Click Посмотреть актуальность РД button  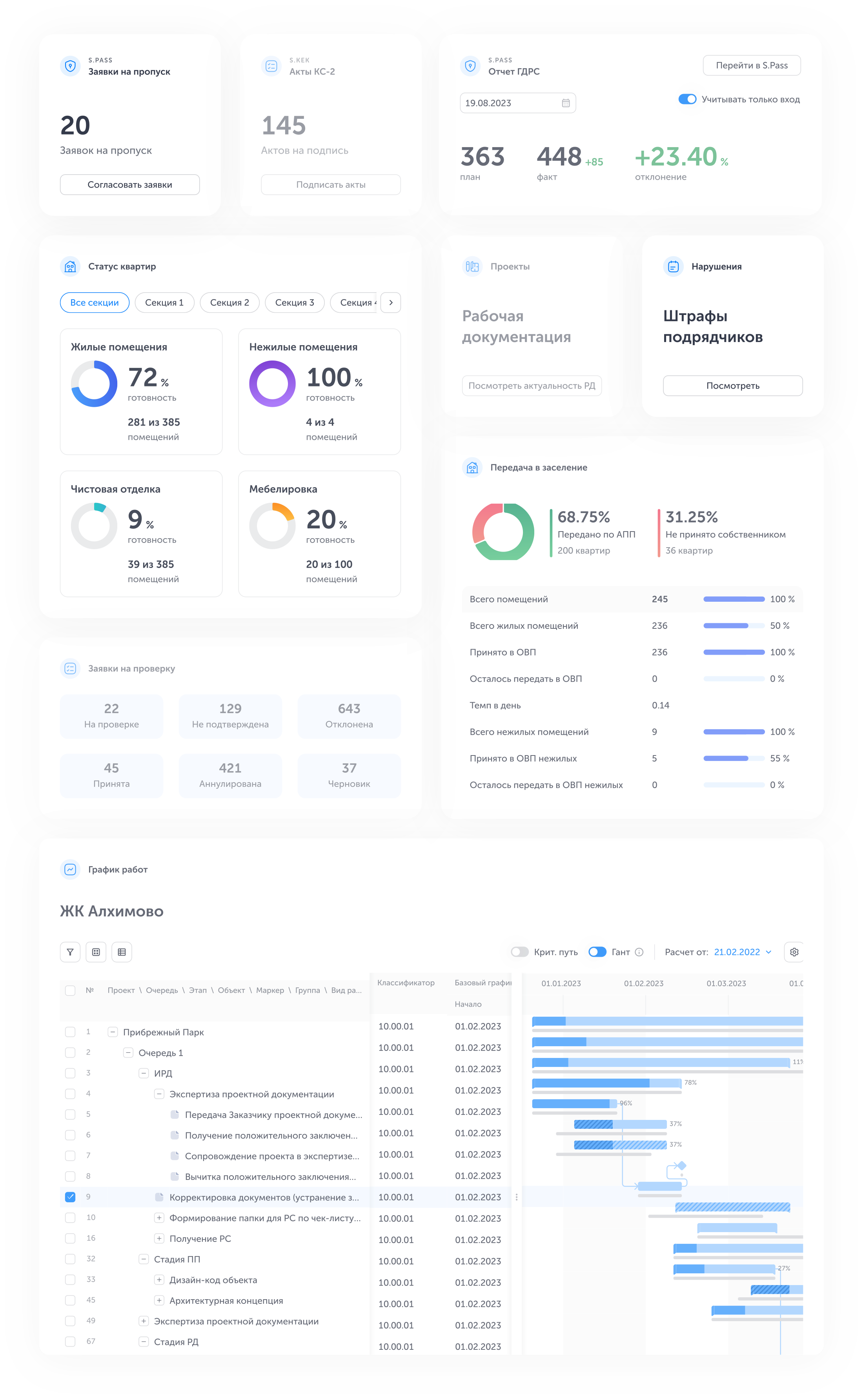pos(532,385)
